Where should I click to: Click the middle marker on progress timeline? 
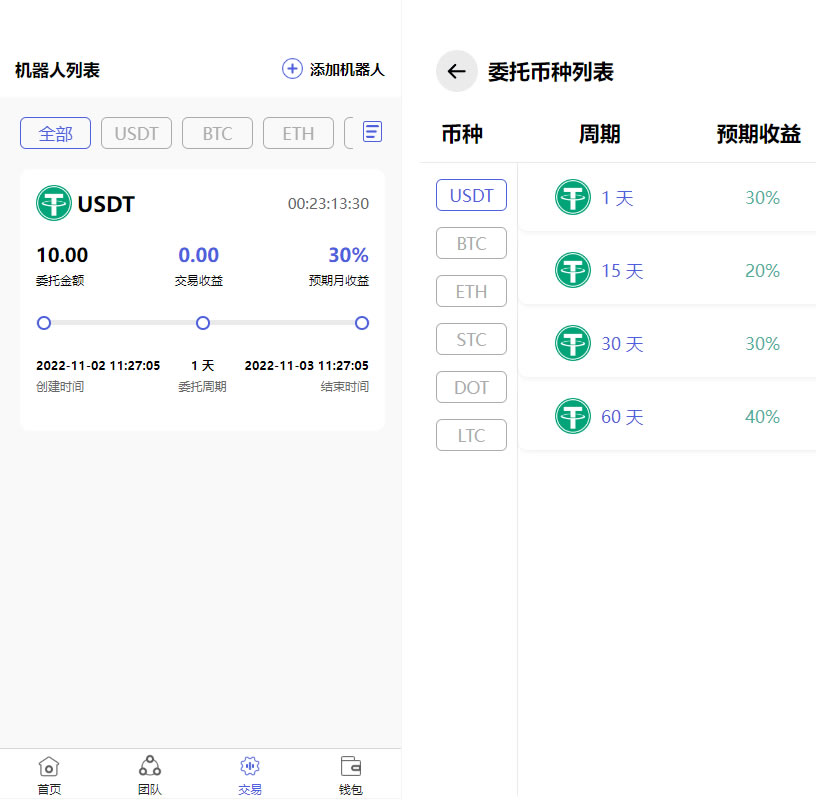pos(203,323)
